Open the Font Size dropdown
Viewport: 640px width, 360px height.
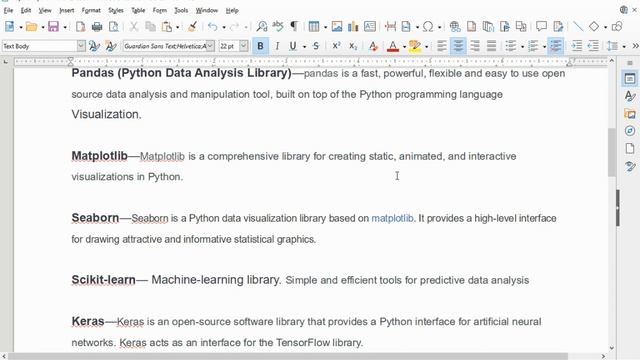point(243,46)
